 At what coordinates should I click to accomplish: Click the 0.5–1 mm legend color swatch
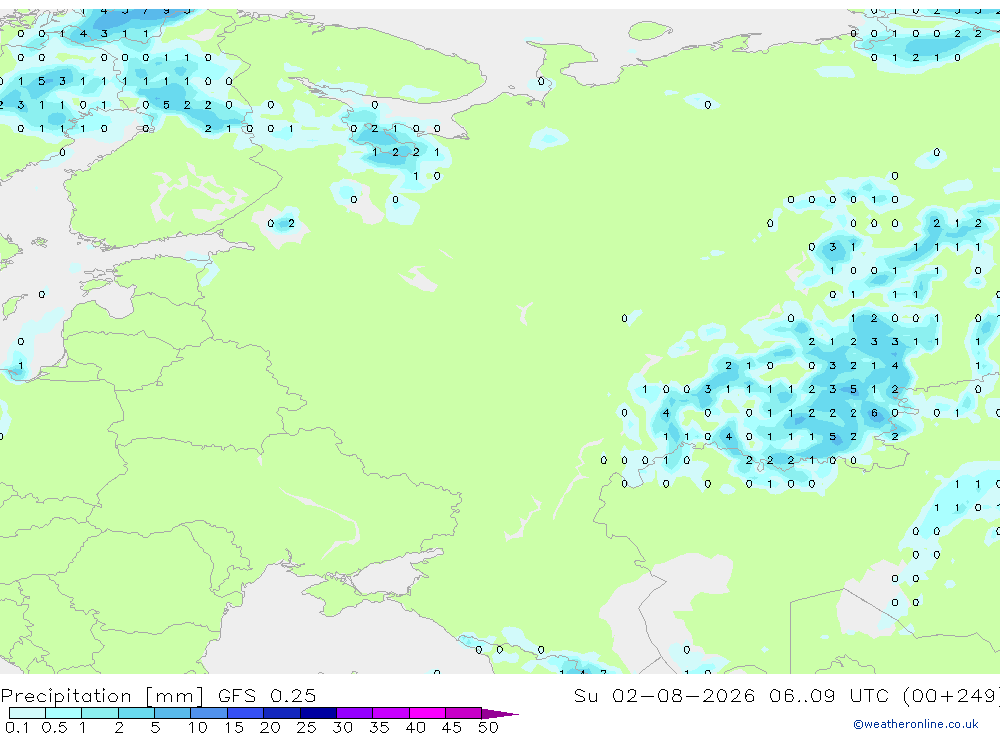64,713
